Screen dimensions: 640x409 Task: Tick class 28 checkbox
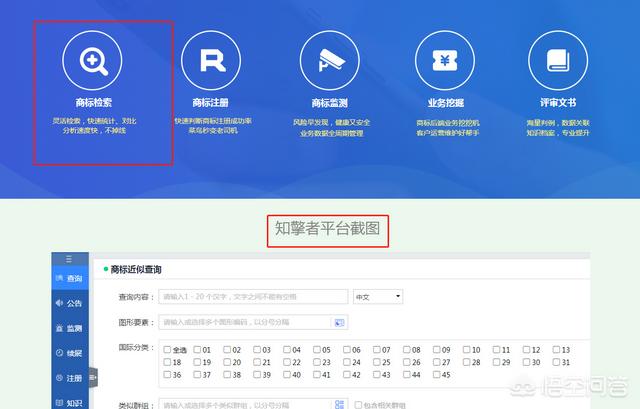tap(467, 362)
